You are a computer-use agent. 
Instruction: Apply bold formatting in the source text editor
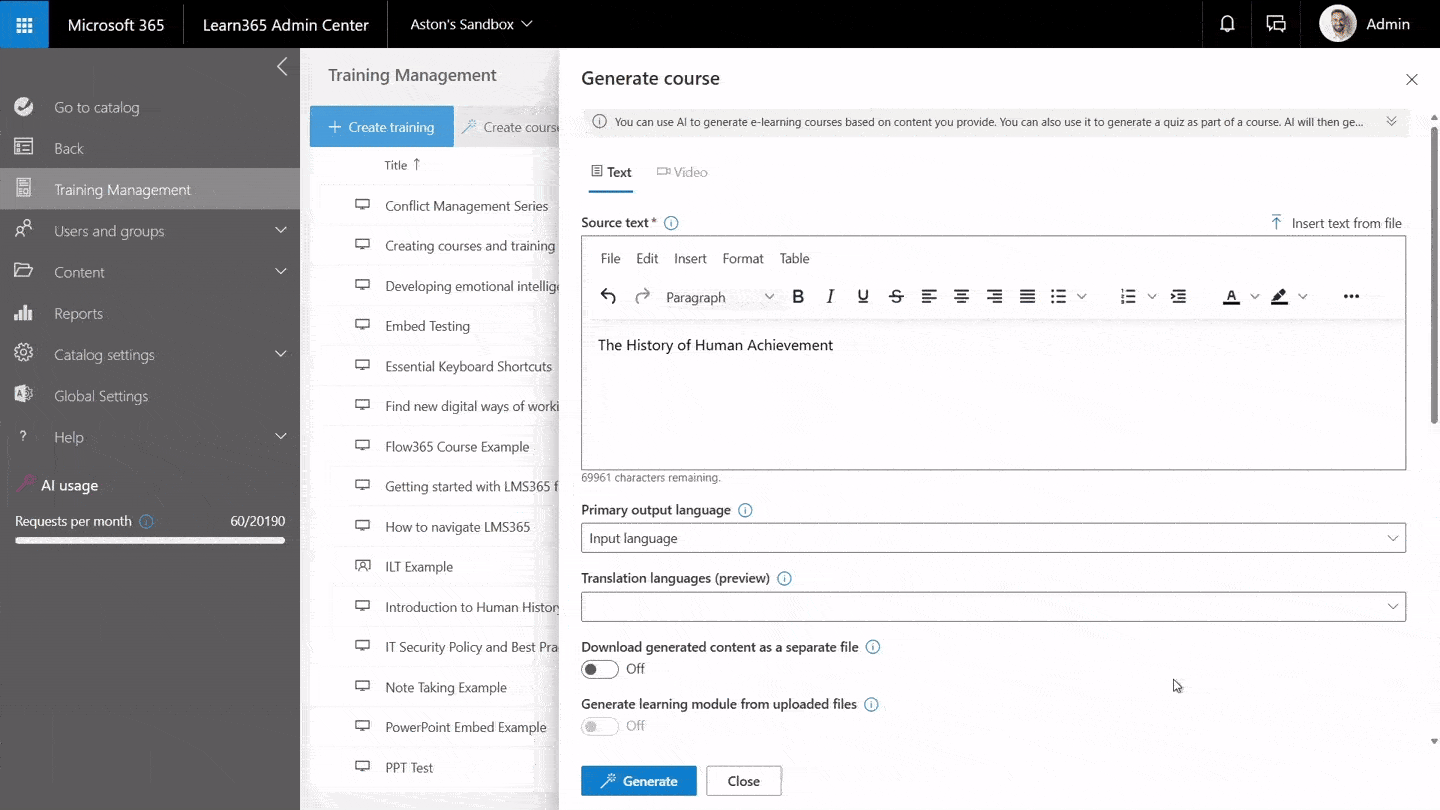point(798,296)
